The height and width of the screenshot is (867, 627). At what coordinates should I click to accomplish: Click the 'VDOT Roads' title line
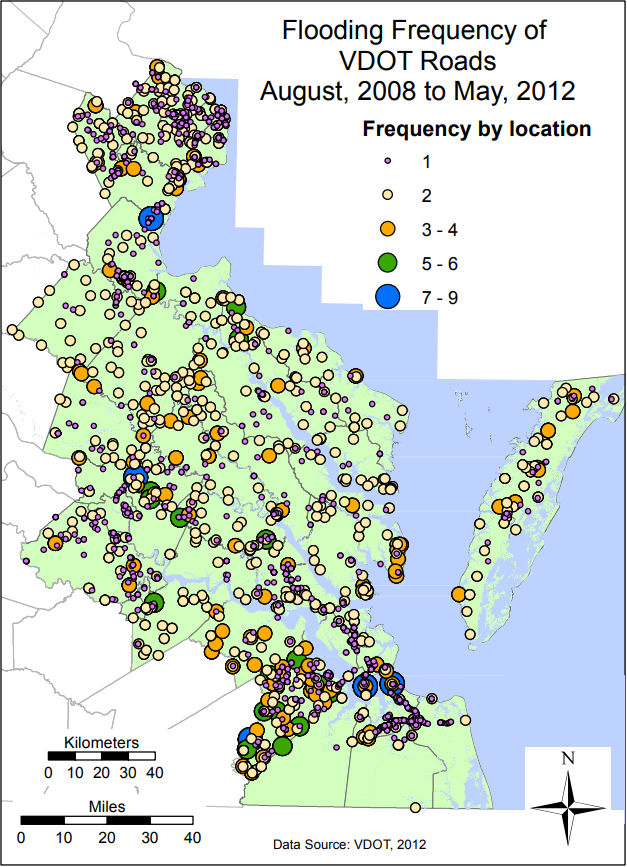coord(414,61)
